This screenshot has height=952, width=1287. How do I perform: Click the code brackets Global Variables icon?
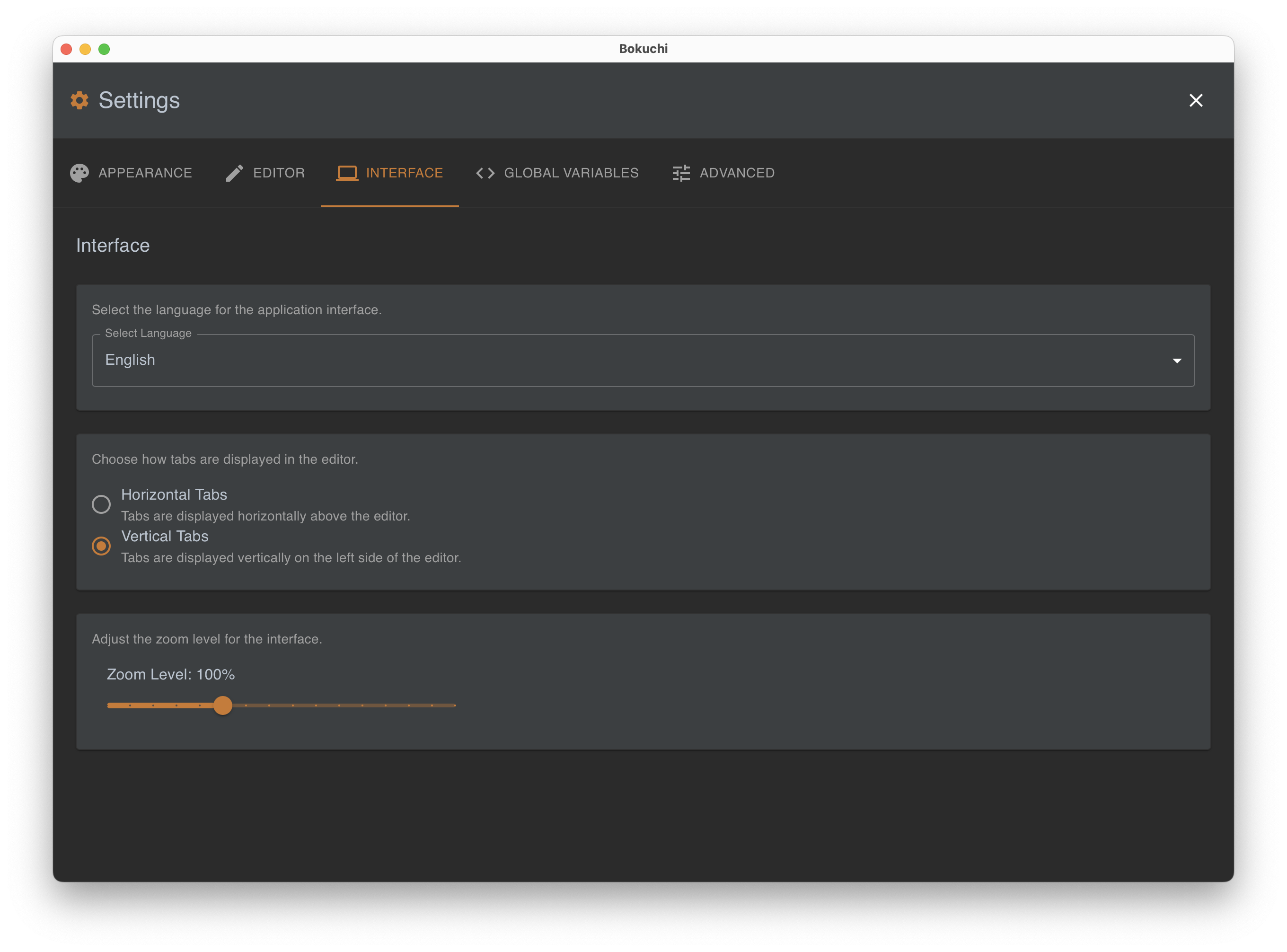click(485, 173)
